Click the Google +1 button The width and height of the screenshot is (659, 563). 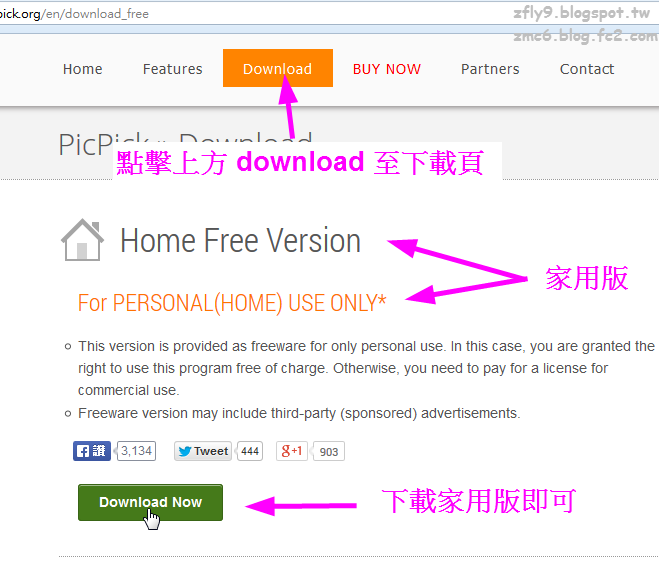(292, 451)
